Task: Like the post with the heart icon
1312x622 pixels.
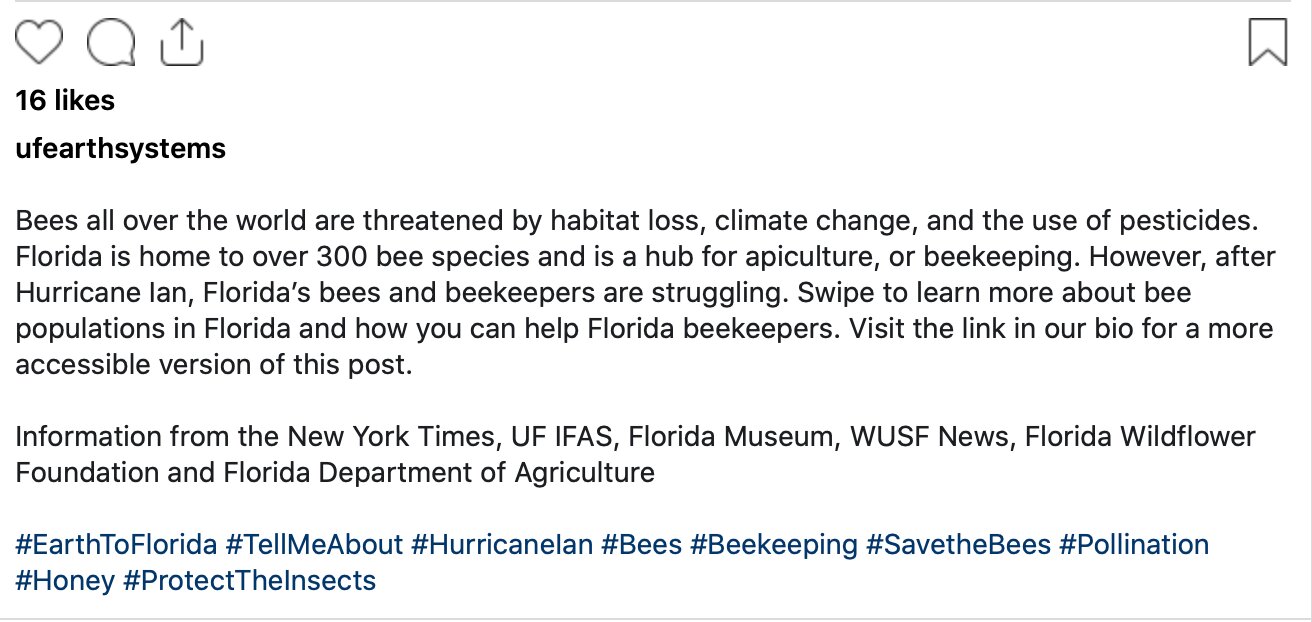Action: pos(40,43)
